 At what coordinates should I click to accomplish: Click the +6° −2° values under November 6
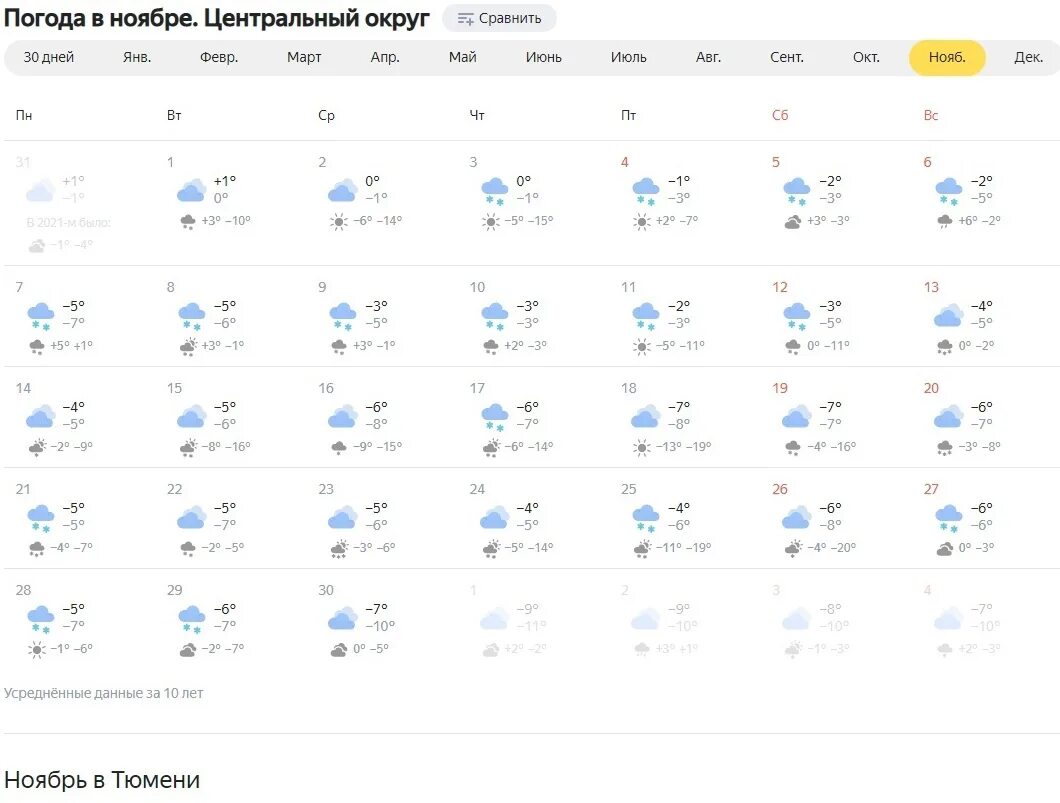980,221
